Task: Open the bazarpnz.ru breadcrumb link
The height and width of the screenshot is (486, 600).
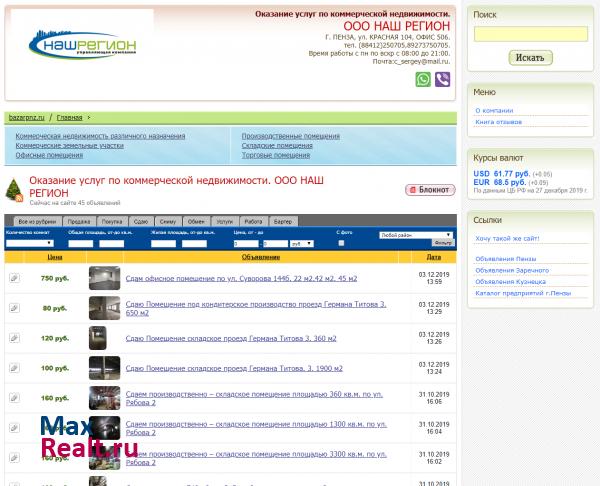Action: pos(26,117)
